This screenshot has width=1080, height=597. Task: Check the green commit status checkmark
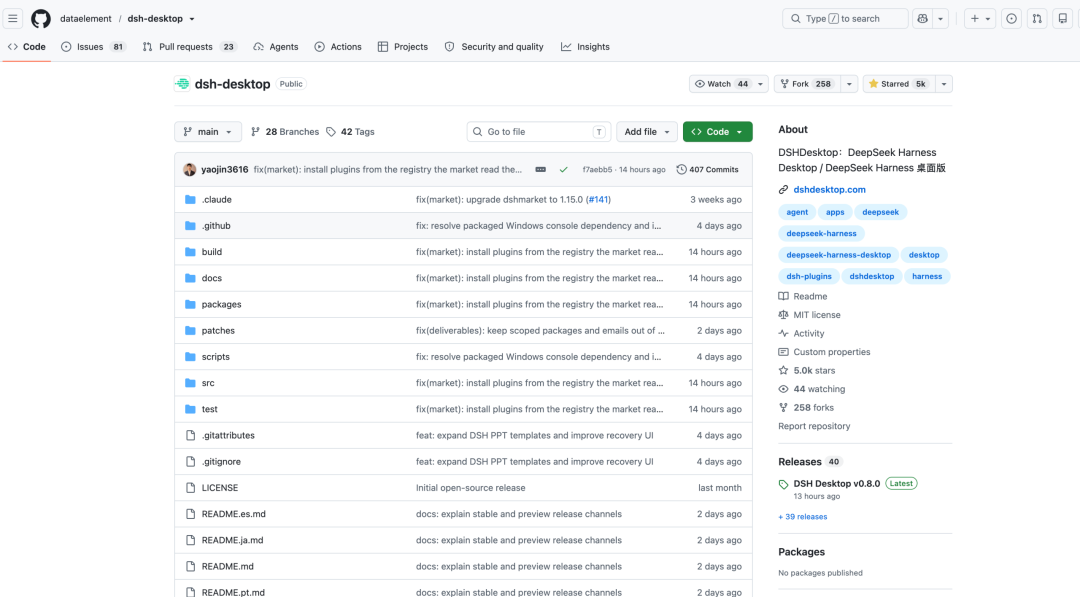[563, 169]
